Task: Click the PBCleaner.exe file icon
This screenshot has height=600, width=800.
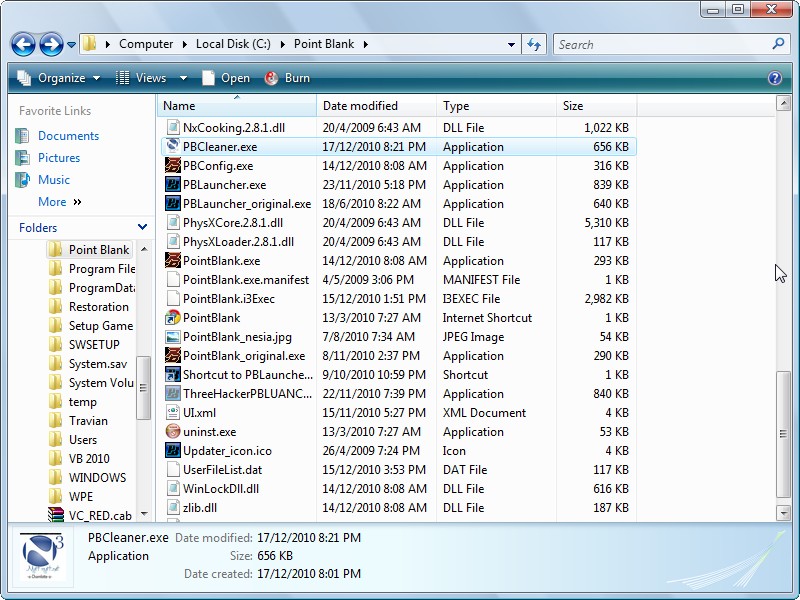Action: pos(173,147)
